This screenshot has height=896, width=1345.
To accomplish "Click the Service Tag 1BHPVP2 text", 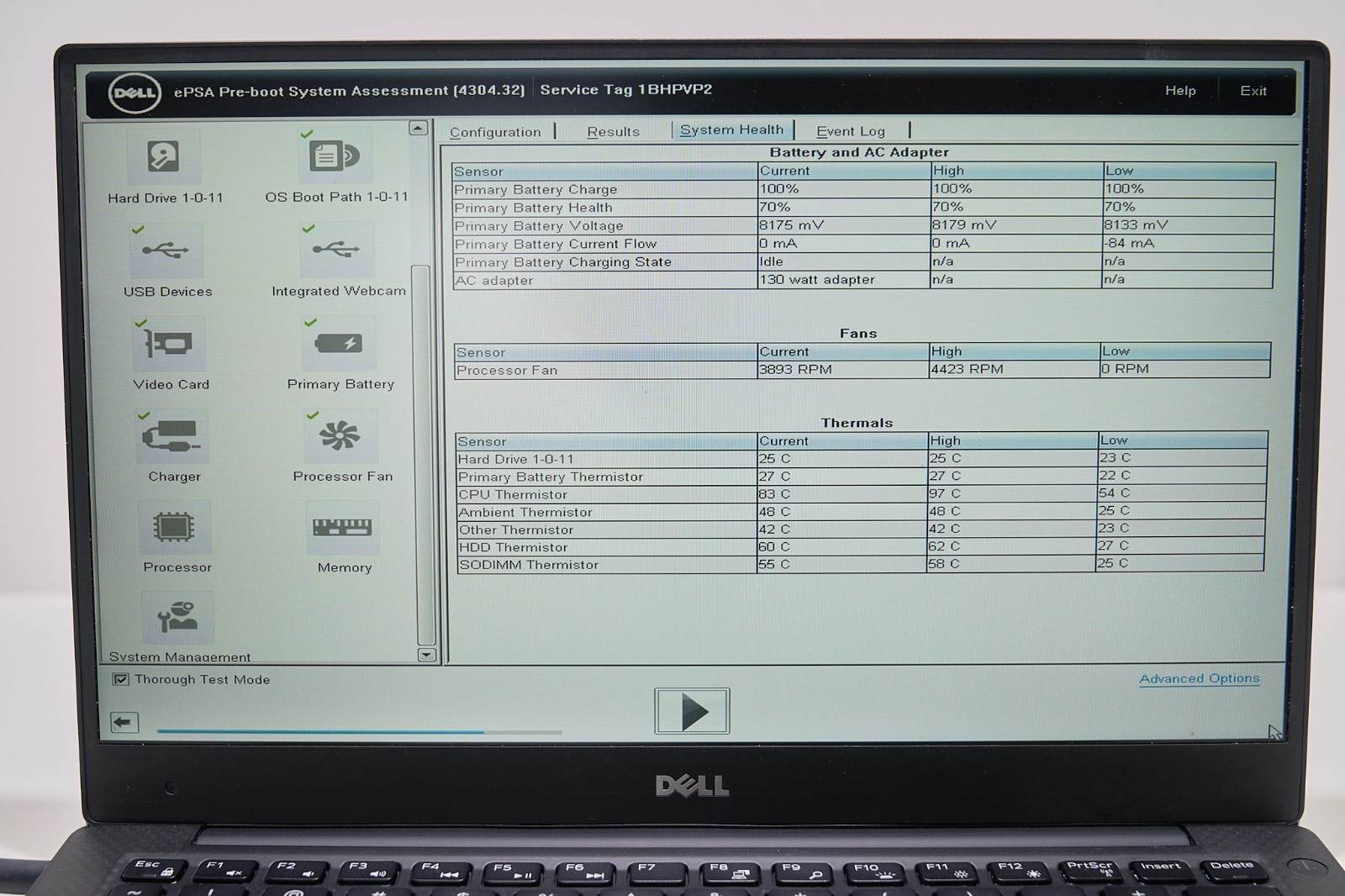I will pyautogui.click(x=626, y=90).
